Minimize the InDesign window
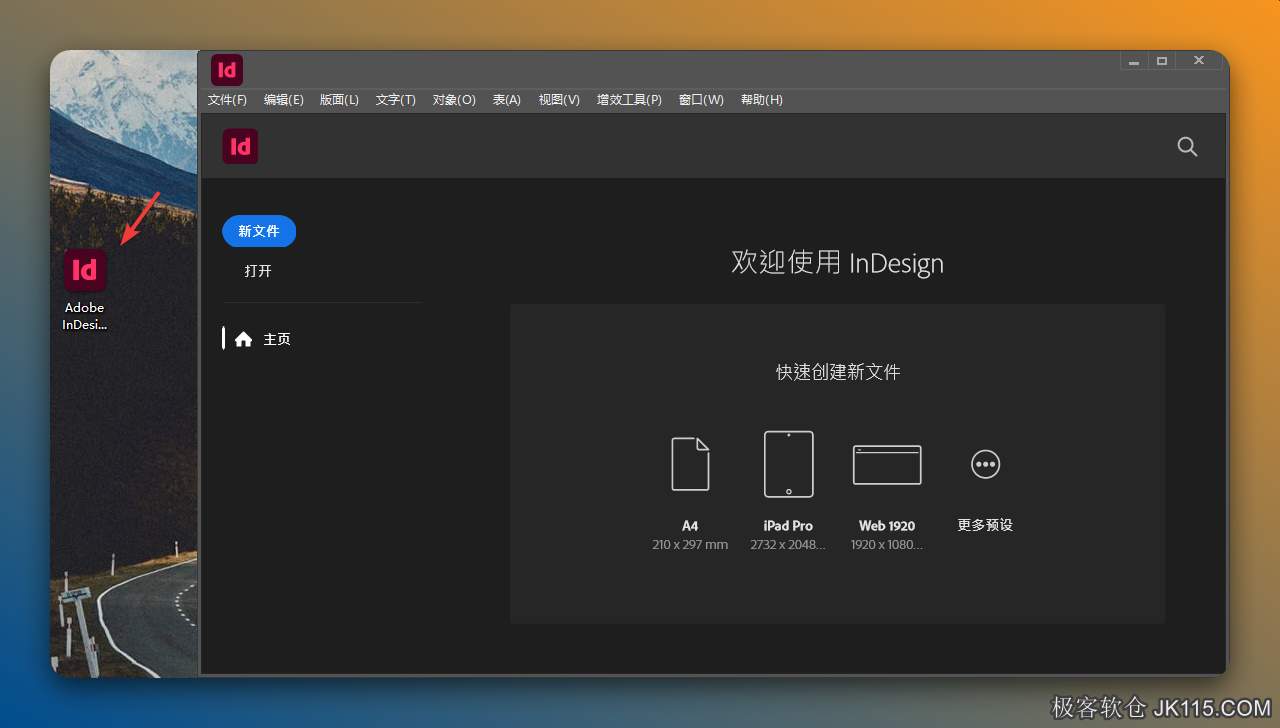The width and height of the screenshot is (1280, 728). (x=1134, y=62)
